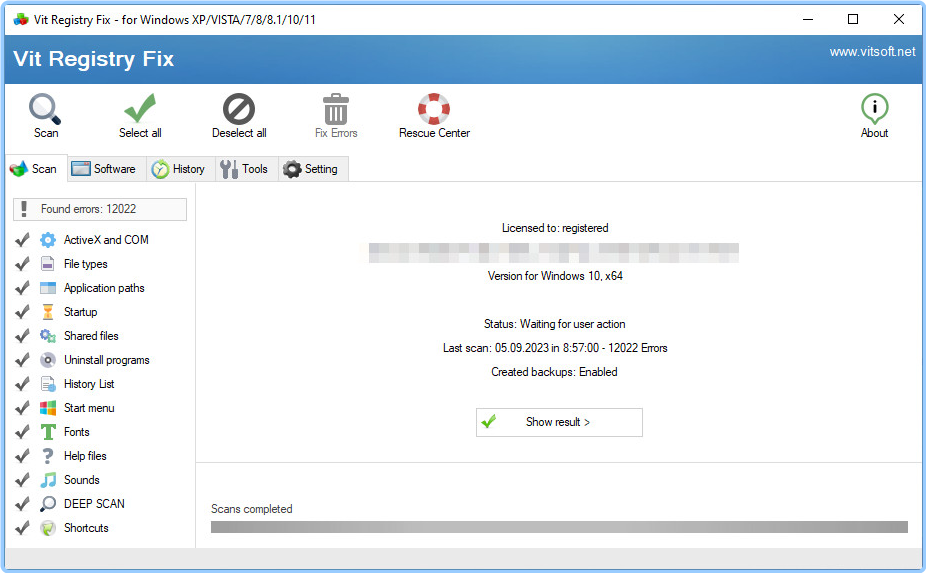Viewport: 926px width, 573px height.
Task: Disable the Shared files scan category
Action: 22,336
